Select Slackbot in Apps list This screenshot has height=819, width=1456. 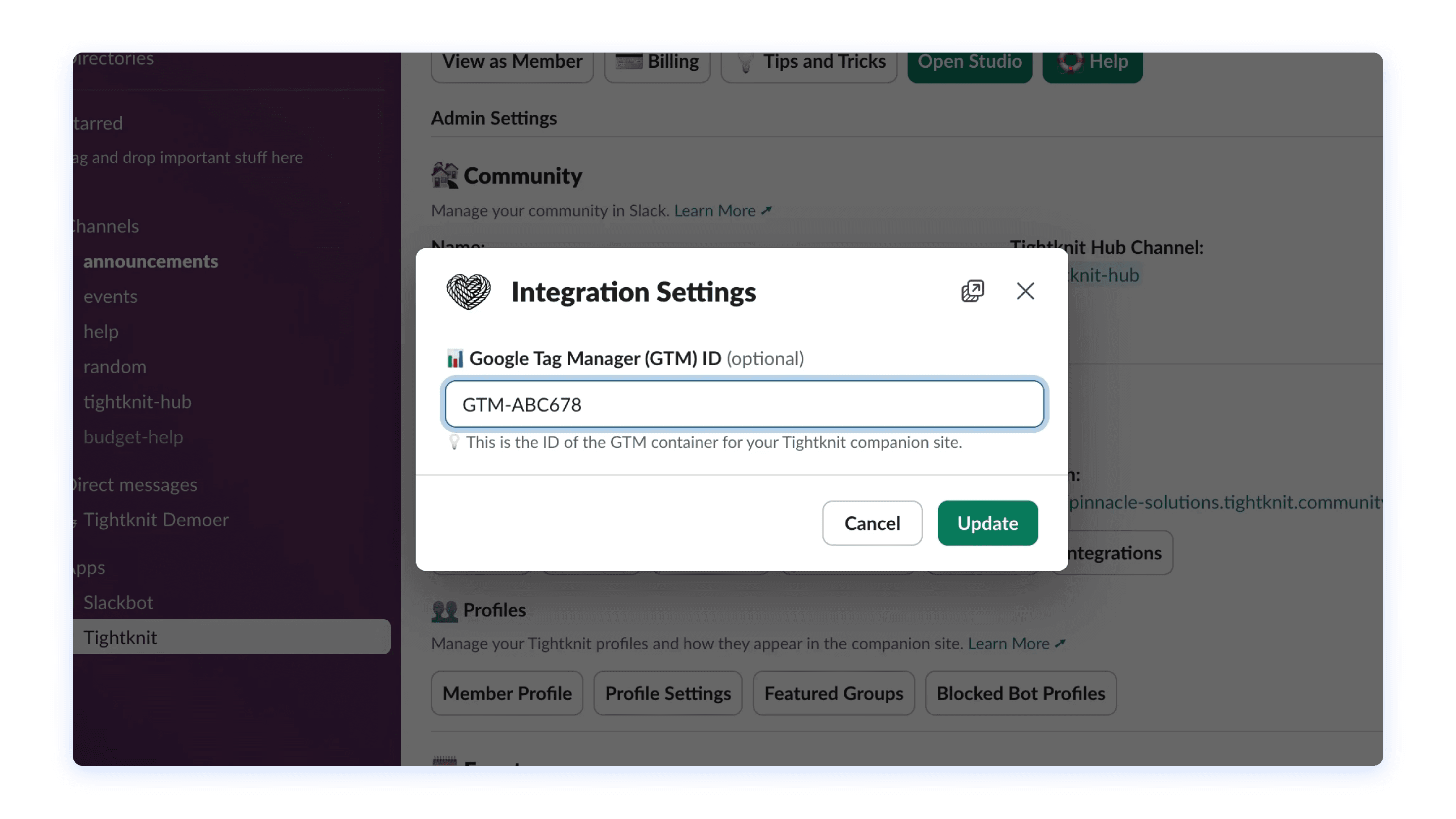118,603
